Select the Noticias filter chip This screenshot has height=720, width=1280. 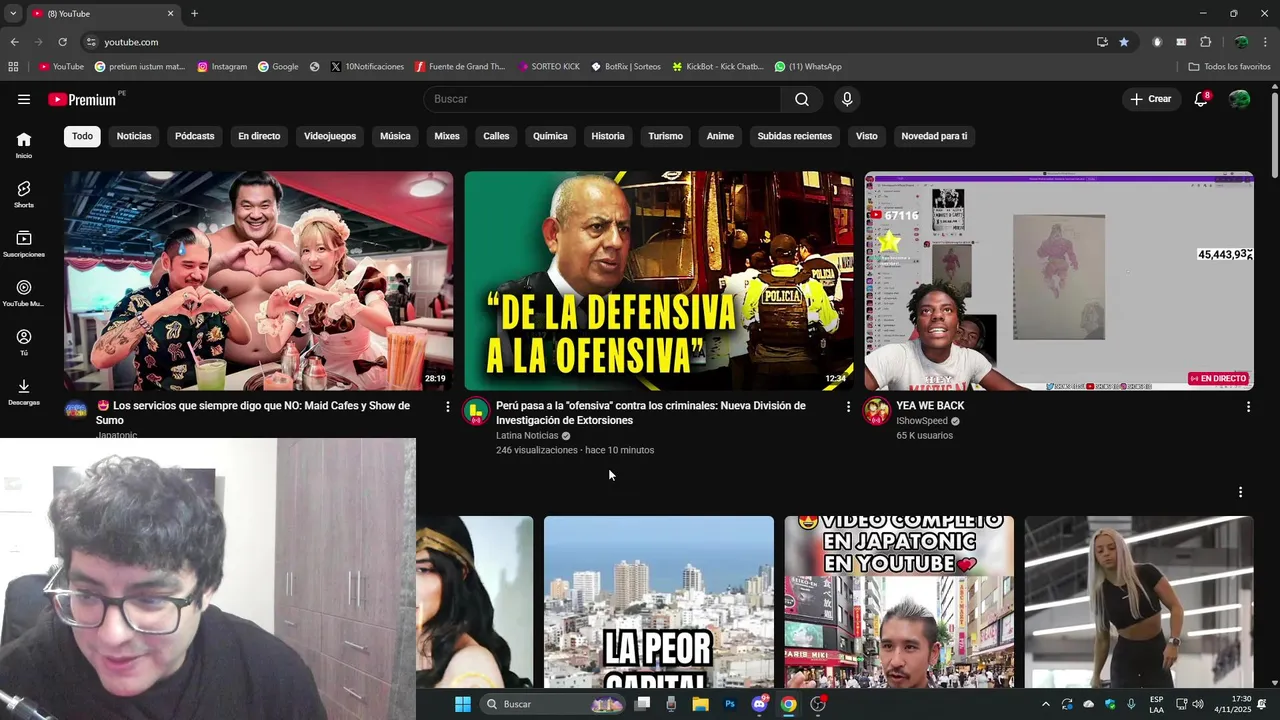click(x=134, y=136)
